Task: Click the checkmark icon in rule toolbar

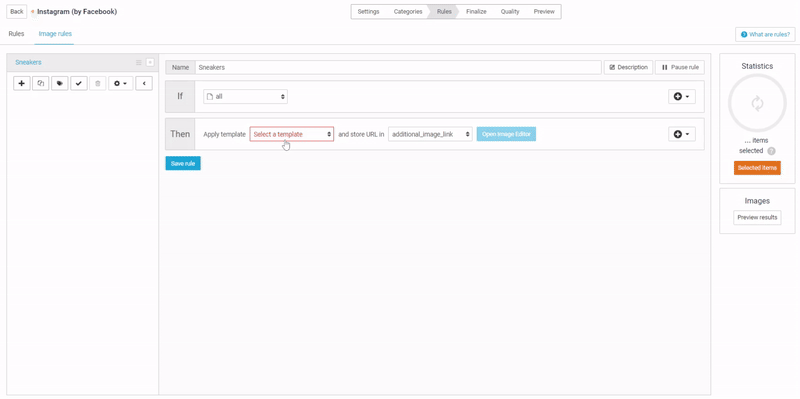Action: 79,83
